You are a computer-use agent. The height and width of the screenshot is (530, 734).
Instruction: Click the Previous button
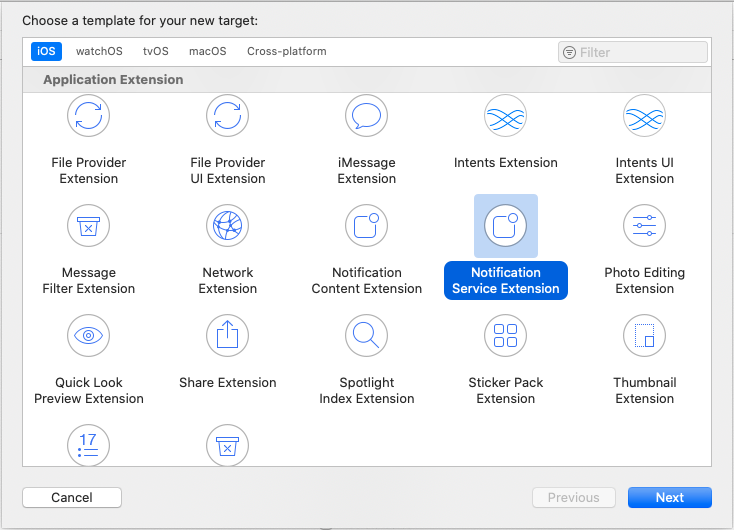[x=573, y=497]
